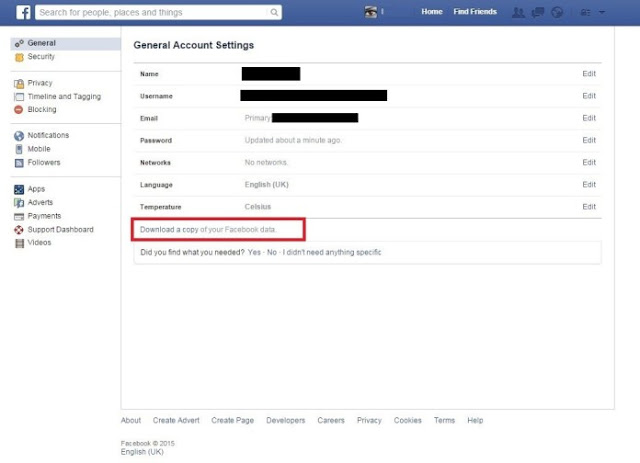Change language via English (UK) footer link
640x463 pixels.
(x=142, y=452)
